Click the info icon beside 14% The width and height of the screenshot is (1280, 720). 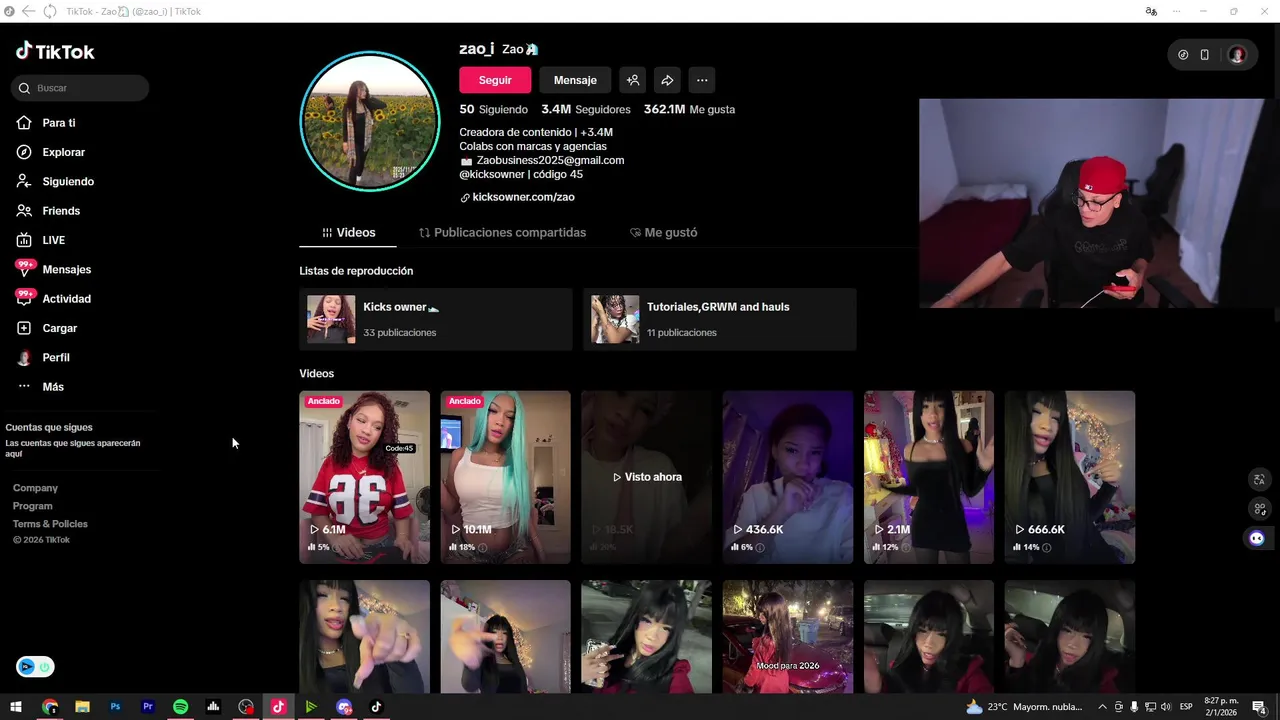(x=1046, y=548)
